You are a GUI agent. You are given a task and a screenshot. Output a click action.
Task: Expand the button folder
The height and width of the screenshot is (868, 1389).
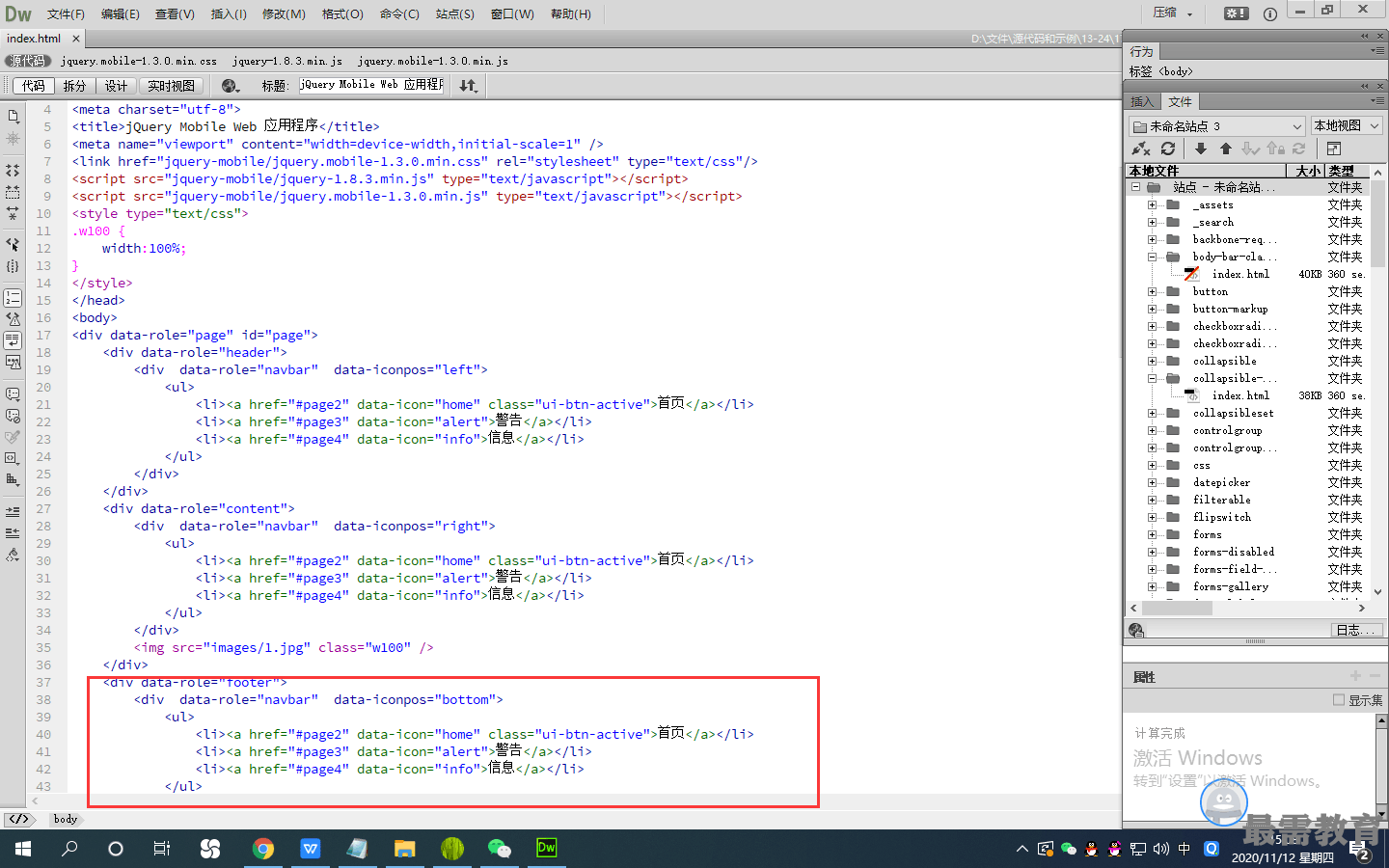coord(1152,291)
